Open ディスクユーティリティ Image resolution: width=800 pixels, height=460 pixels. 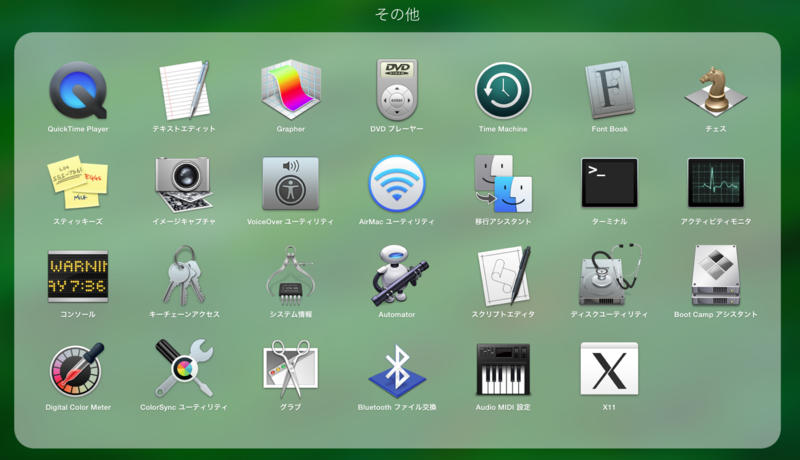[610, 275]
